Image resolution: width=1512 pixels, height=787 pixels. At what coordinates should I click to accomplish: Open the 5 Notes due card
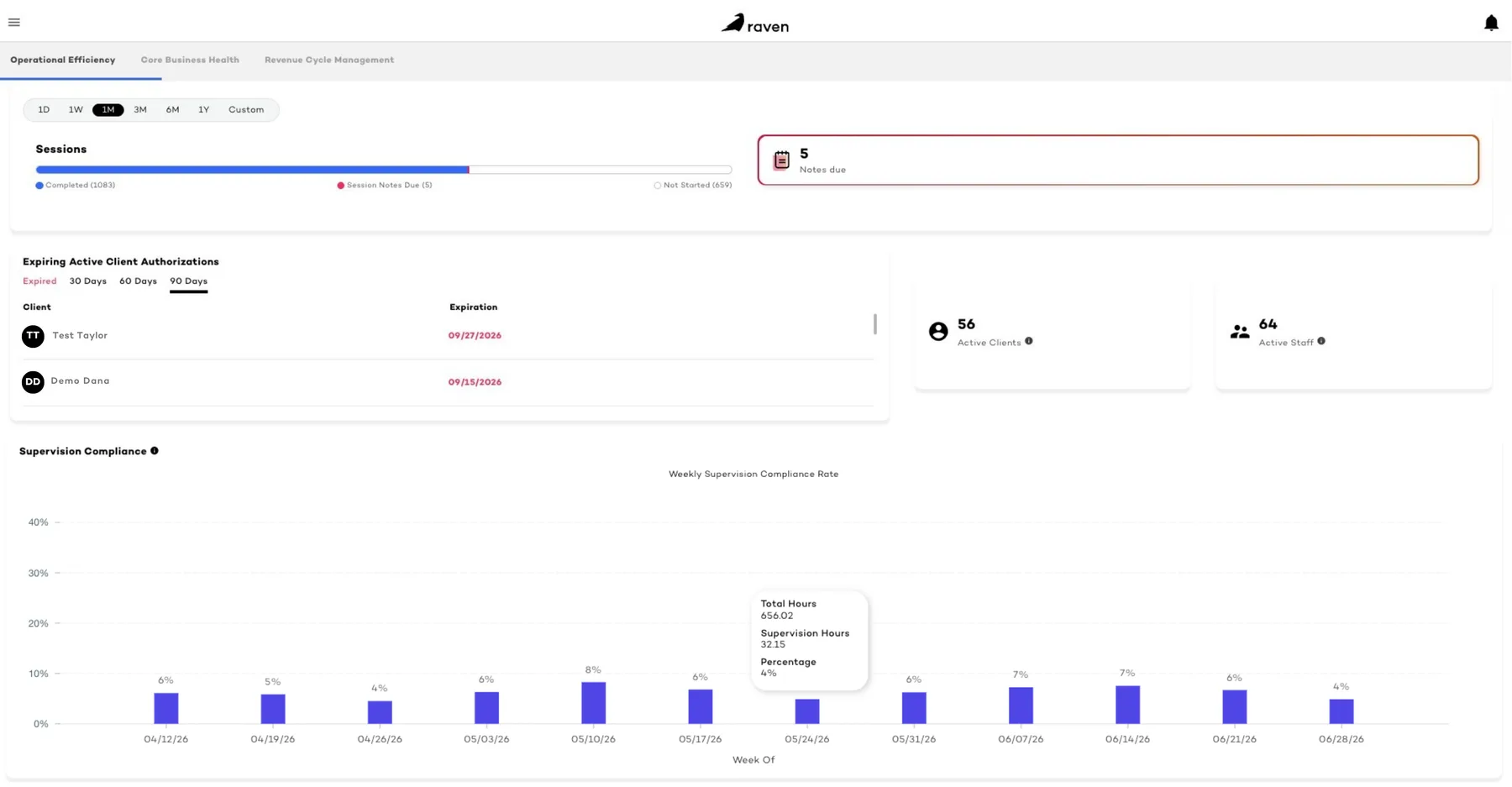(x=1118, y=160)
